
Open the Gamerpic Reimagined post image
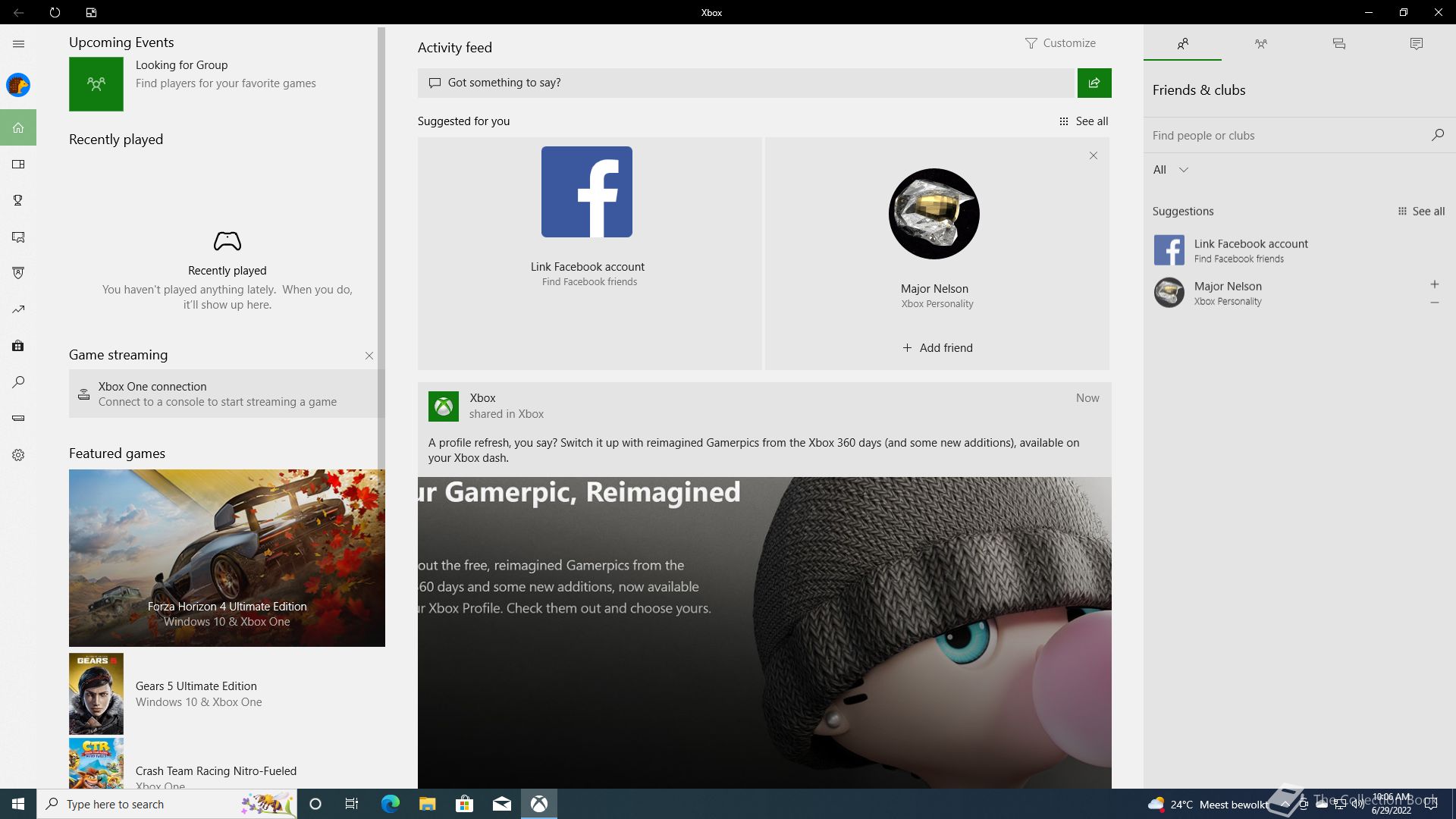(x=764, y=632)
